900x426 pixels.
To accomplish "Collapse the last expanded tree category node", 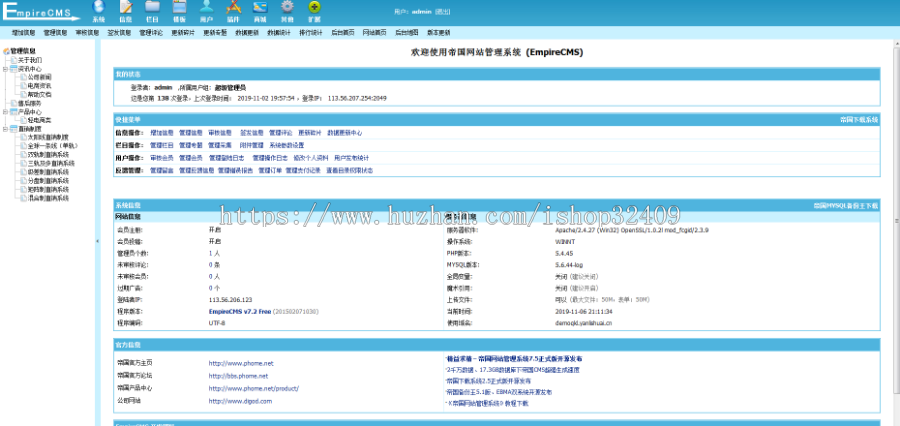I will point(5,129).
